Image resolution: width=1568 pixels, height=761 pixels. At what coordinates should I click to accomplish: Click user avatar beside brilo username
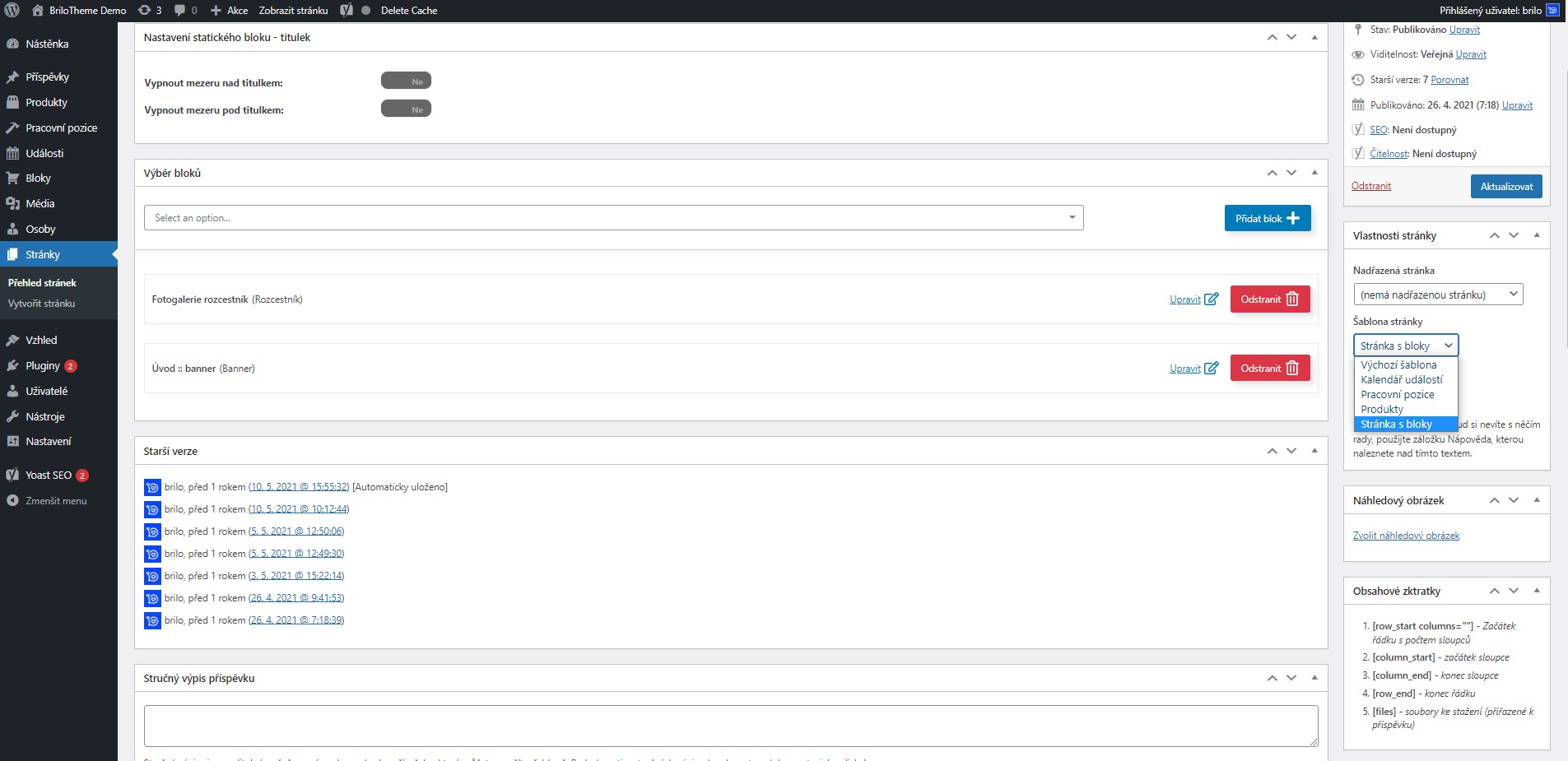1552,11
